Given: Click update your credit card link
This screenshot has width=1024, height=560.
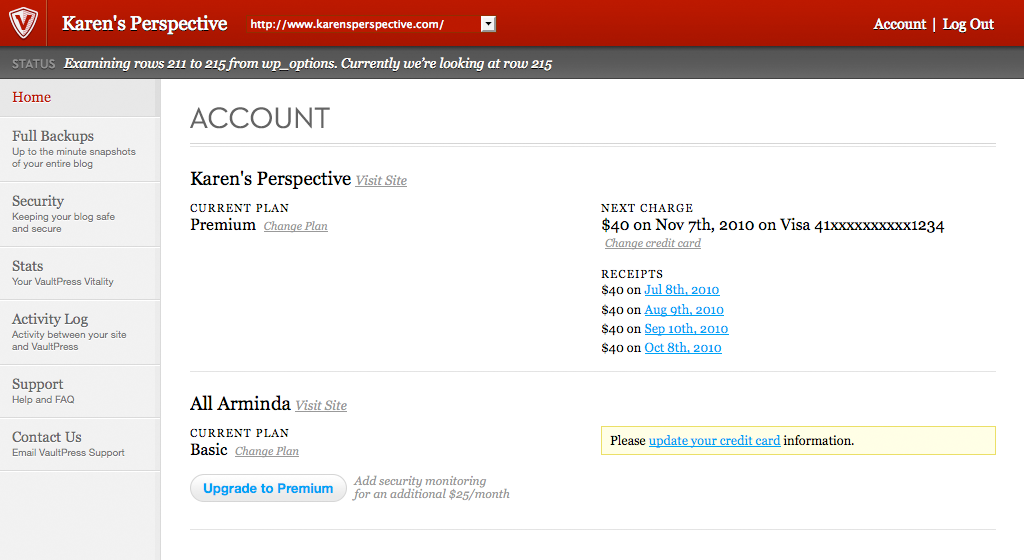Looking at the screenshot, I should point(714,440).
